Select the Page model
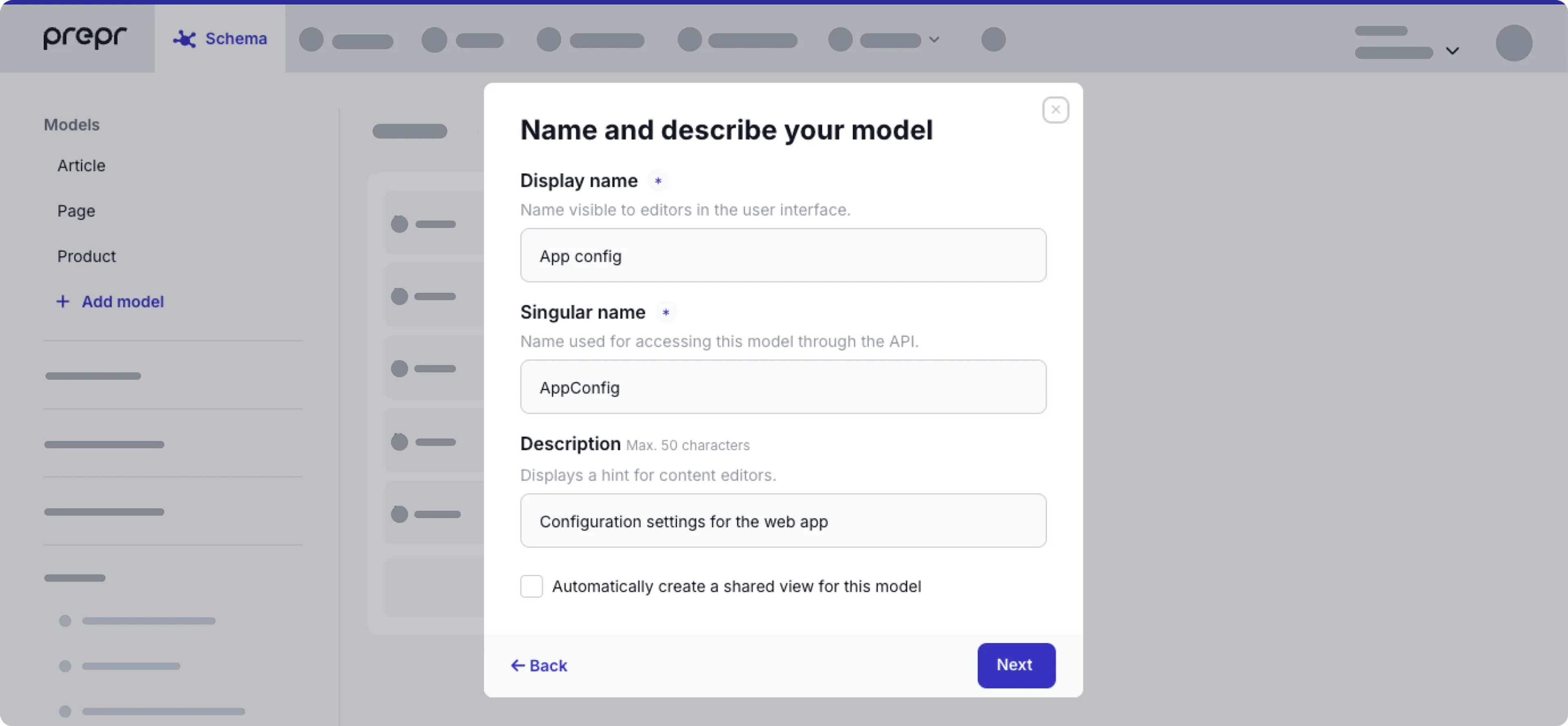 pos(76,211)
